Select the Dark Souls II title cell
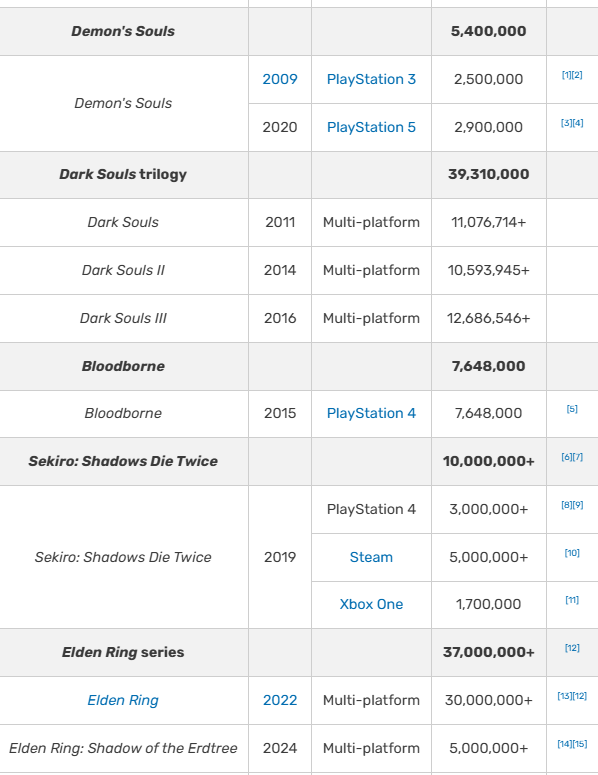 click(123, 270)
